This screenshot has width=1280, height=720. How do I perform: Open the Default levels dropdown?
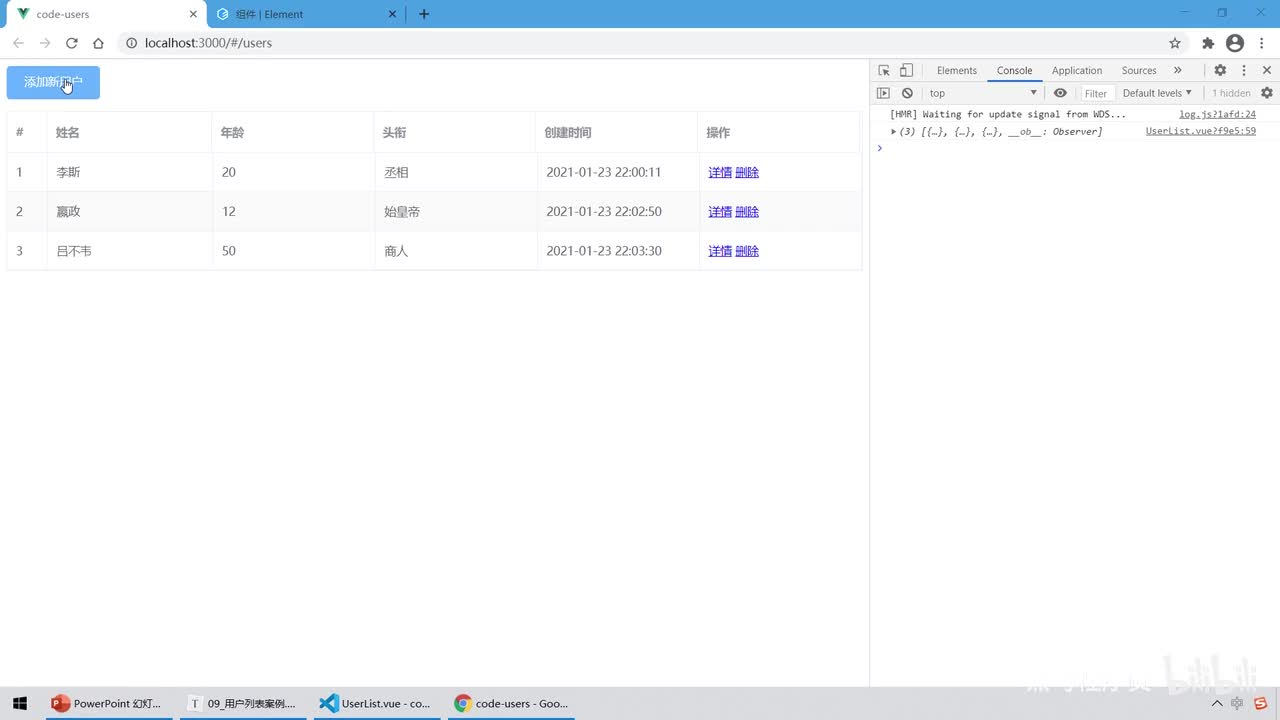coord(1157,93)
